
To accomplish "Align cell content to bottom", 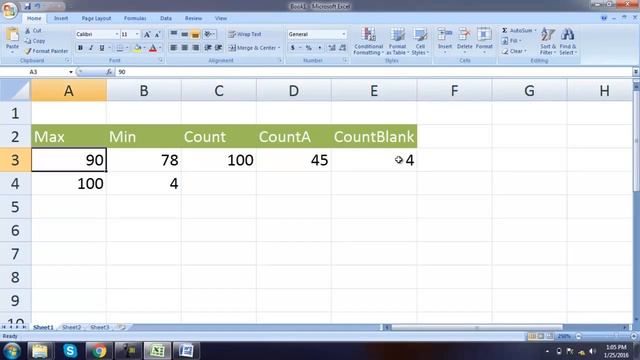I will [x=195, y=34].
